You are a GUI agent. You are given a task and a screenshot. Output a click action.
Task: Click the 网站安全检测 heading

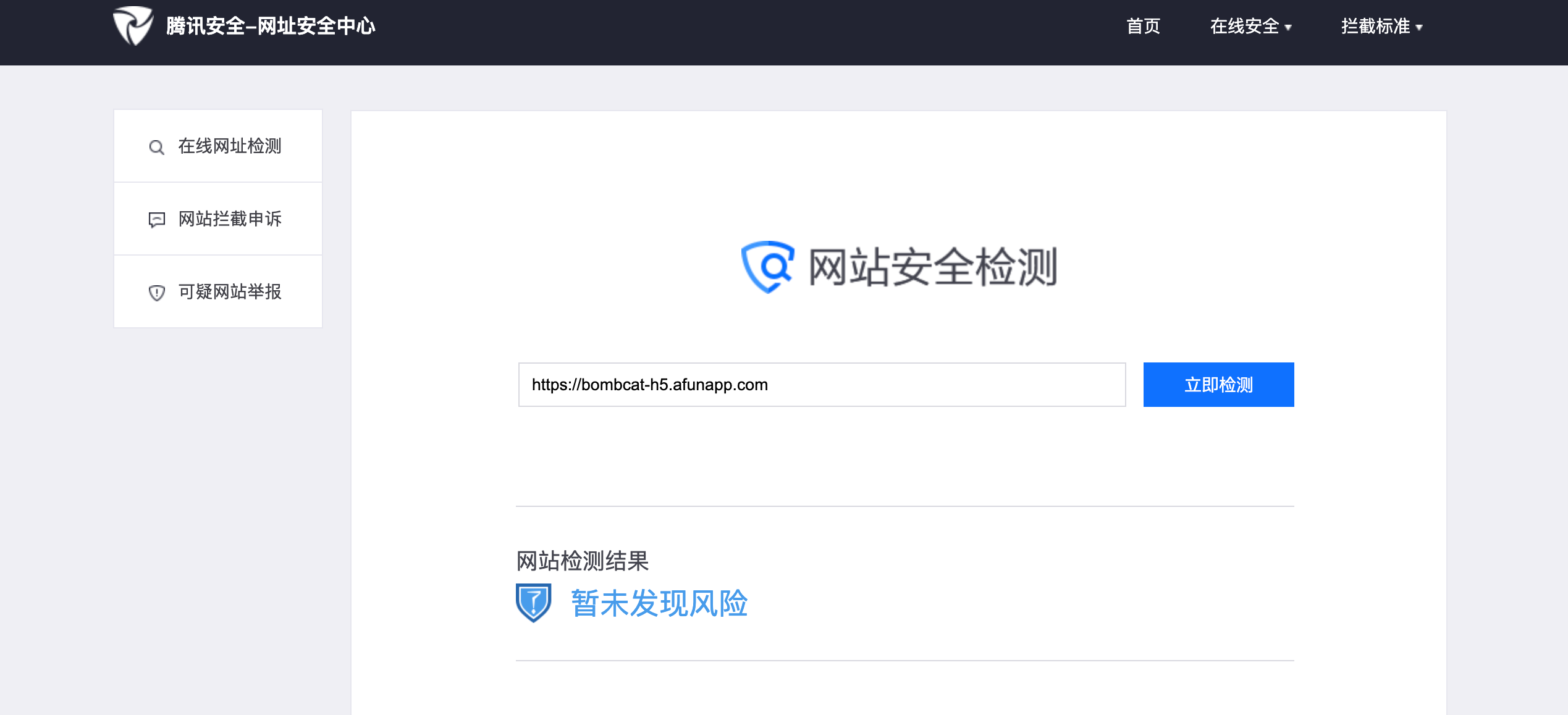tap(932, 267)
